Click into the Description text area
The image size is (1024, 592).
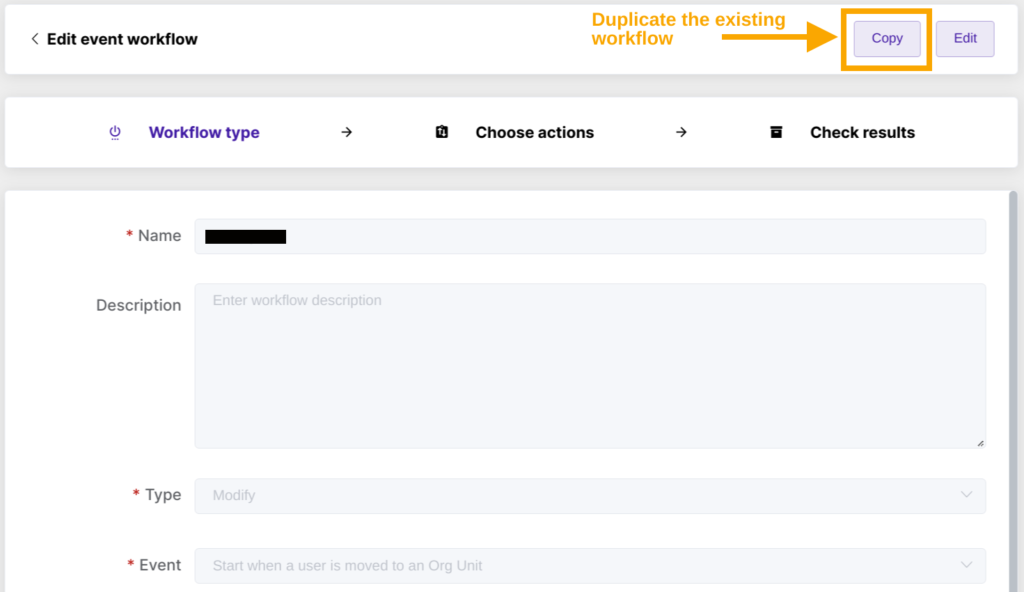coord(590,366)
